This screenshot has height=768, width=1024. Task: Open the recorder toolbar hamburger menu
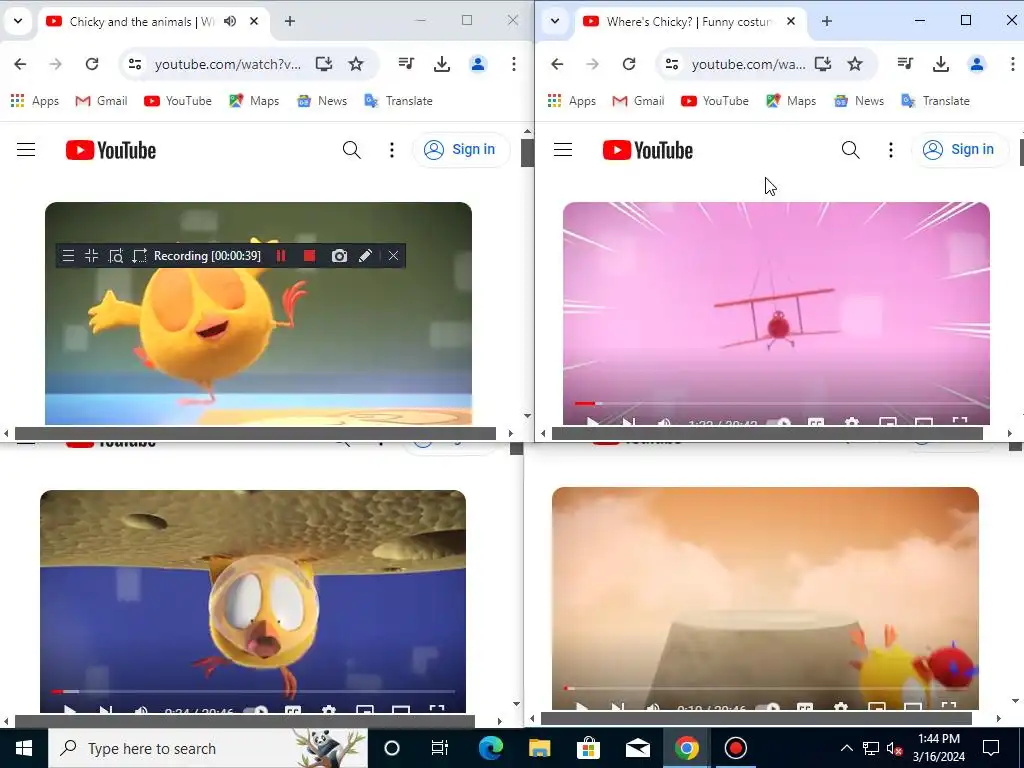coord(68,256)
